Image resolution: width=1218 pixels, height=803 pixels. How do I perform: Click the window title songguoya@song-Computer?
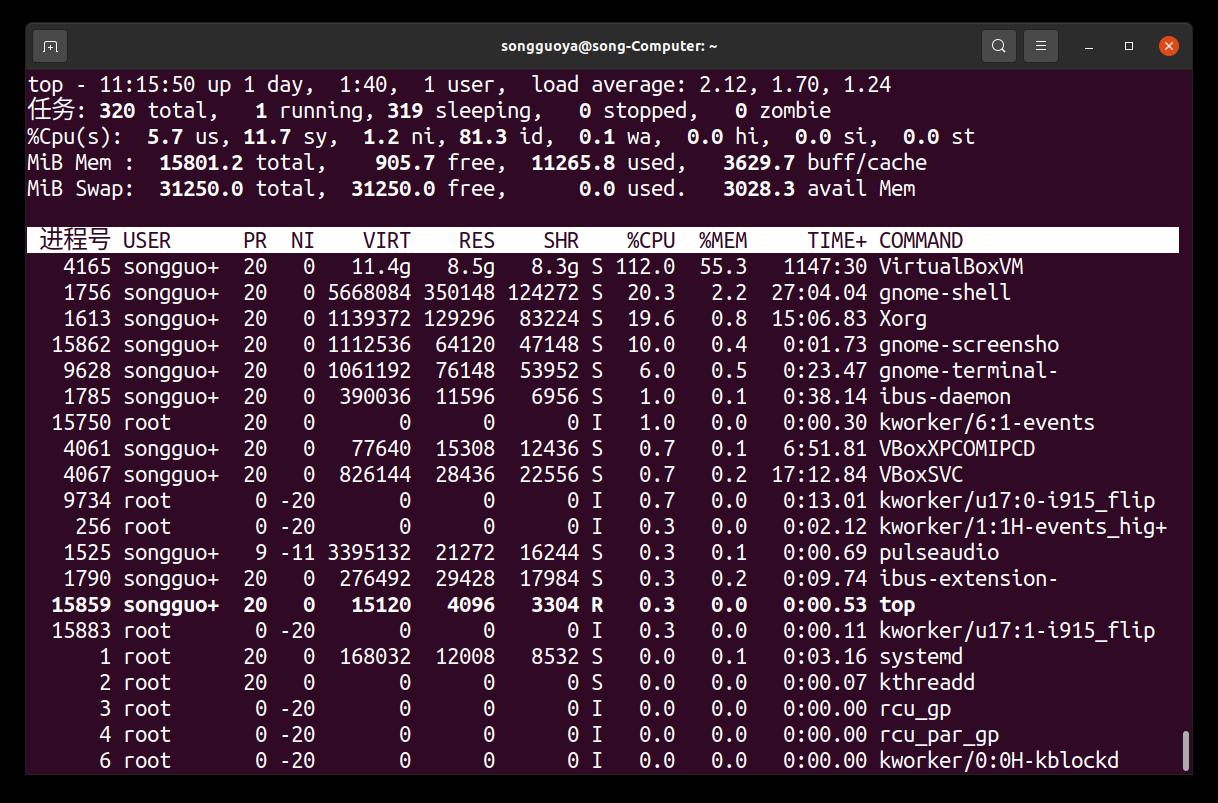coord(609,46)
